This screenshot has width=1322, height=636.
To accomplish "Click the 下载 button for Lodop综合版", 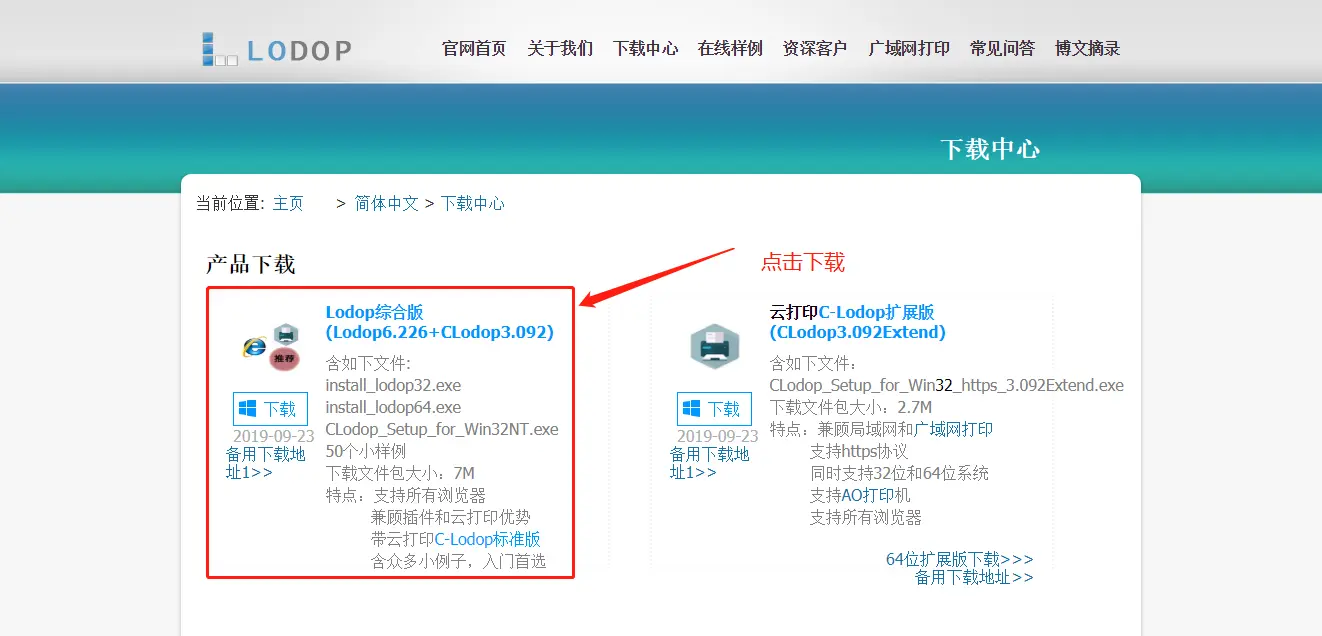I will pos(270,409).
